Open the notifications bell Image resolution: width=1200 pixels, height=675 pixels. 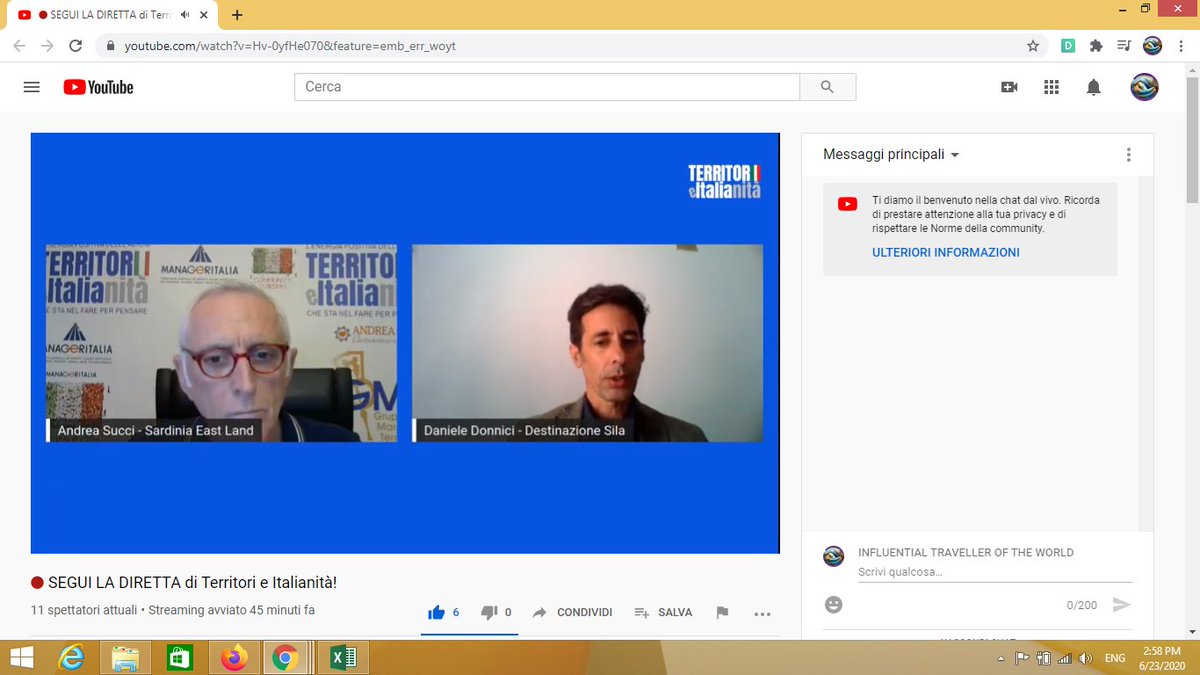pos(1094,87)
